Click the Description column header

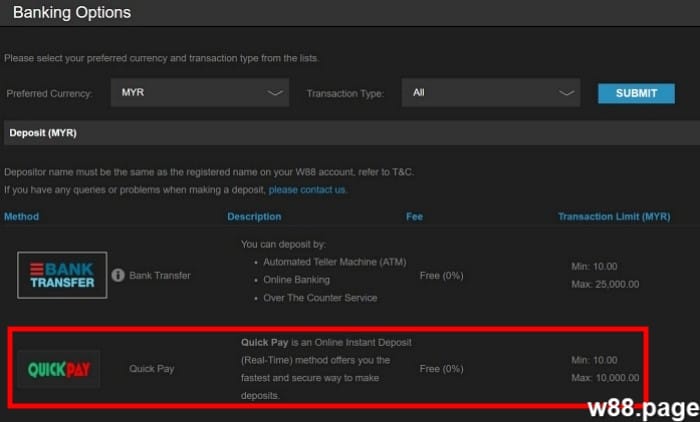coord(254,217)
